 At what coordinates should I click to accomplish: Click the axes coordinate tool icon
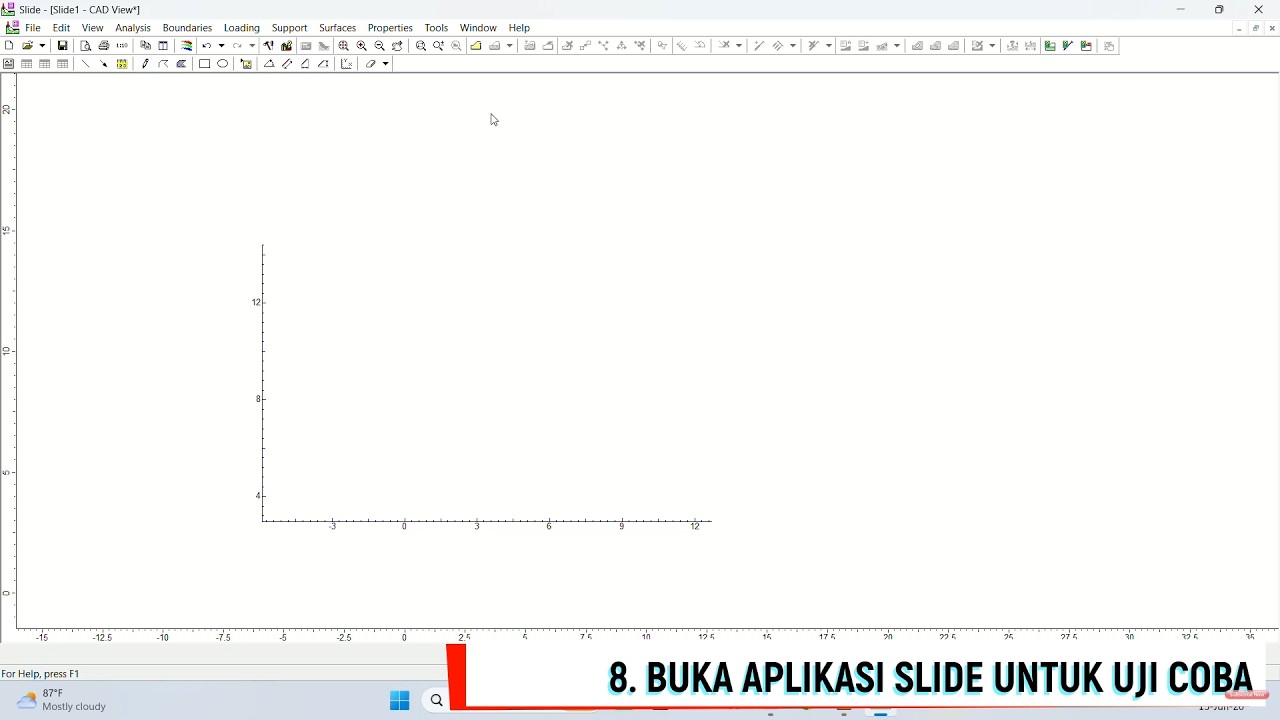pyautogui.click(x=346, y=64)
